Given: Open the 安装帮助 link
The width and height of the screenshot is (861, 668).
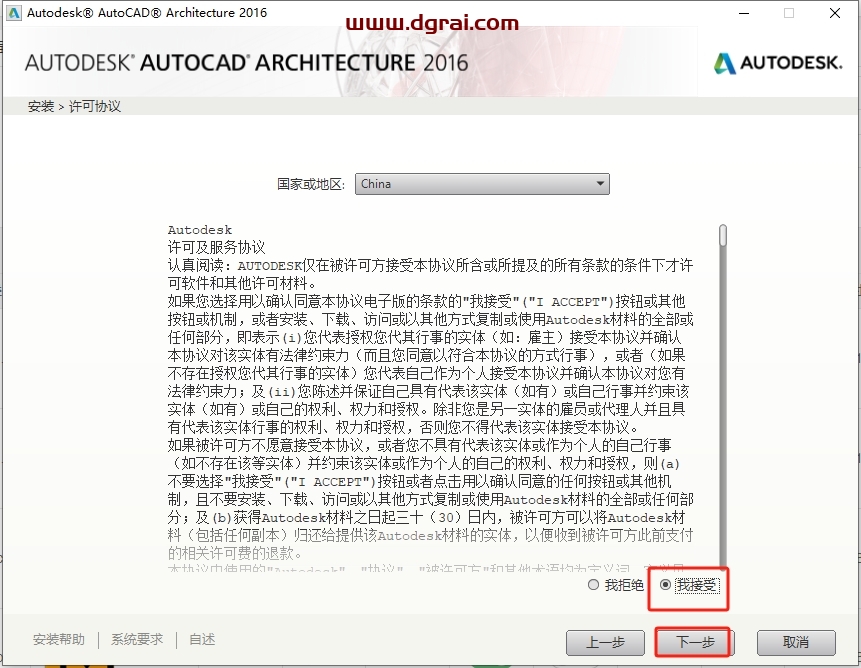Looking at the screenshot, I should (x=59, y=639).
